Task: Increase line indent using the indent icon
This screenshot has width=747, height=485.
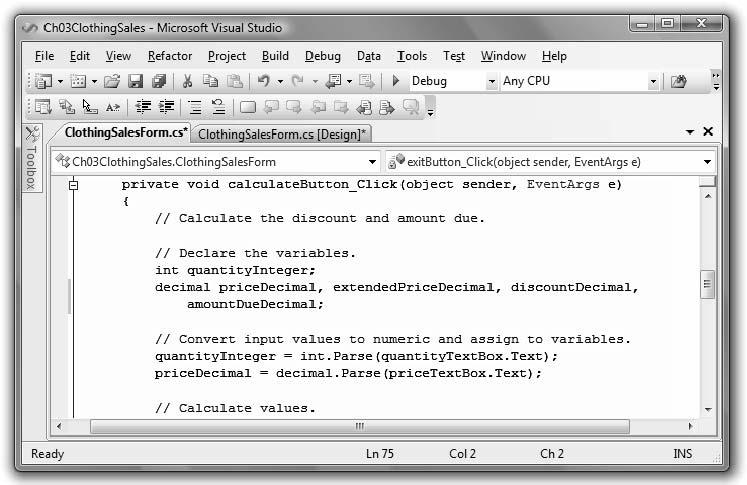Action: click(x=167, y=107)
